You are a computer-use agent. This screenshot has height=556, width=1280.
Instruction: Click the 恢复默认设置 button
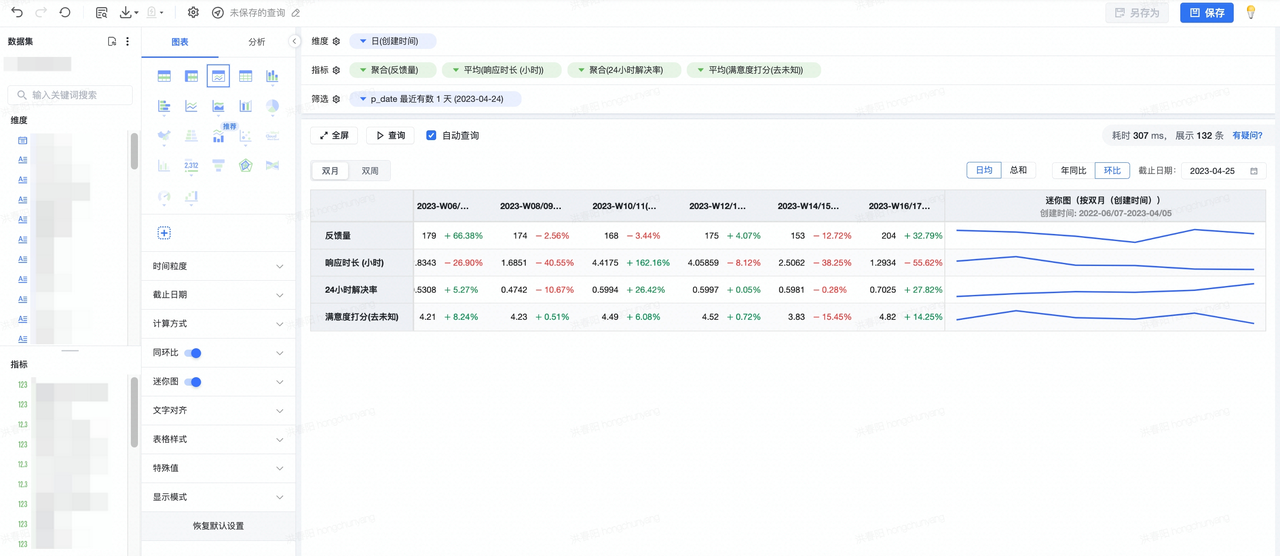pyautogui.click(x=218, y=526)
